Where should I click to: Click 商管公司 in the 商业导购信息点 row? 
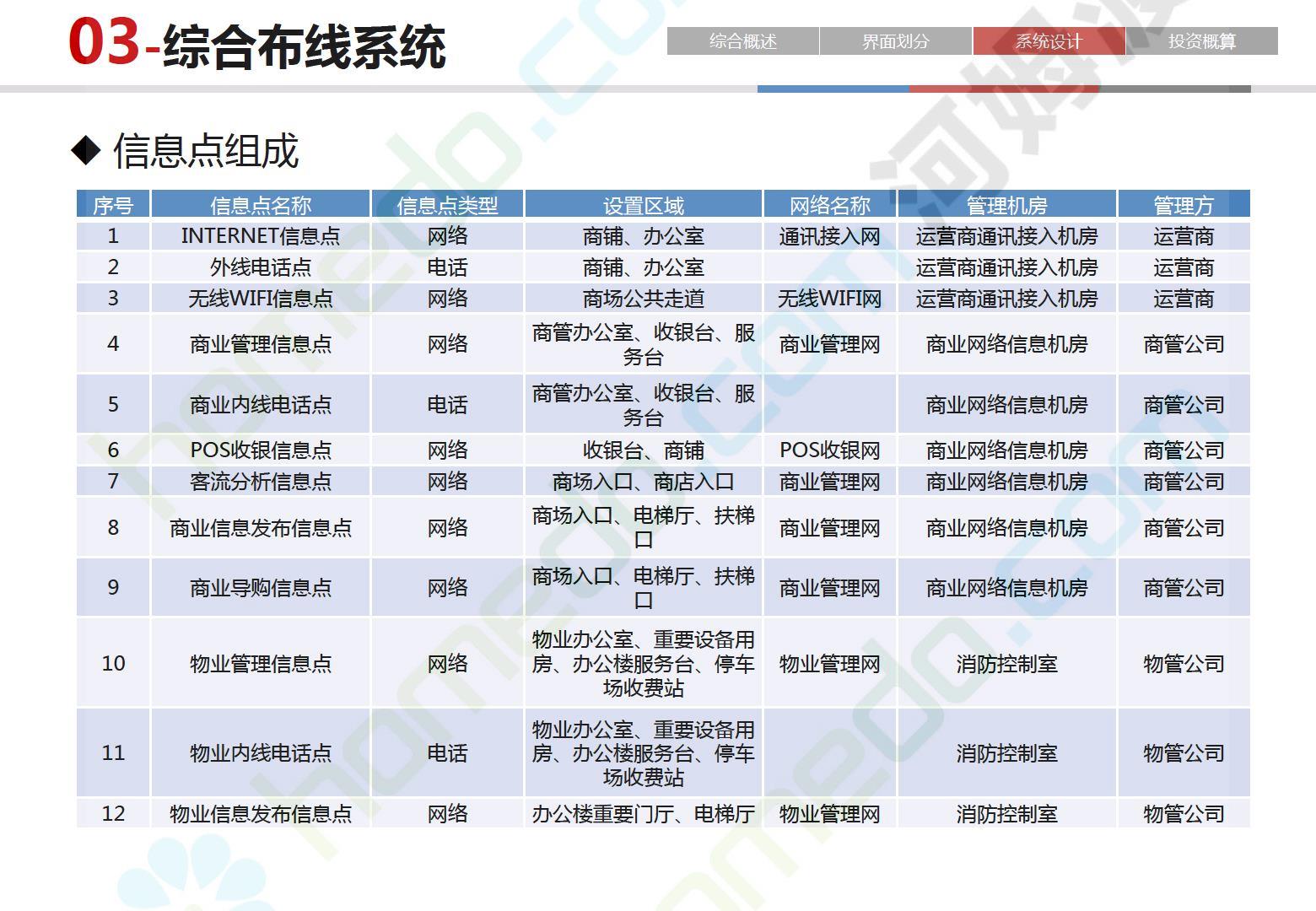click(1184, 588)
